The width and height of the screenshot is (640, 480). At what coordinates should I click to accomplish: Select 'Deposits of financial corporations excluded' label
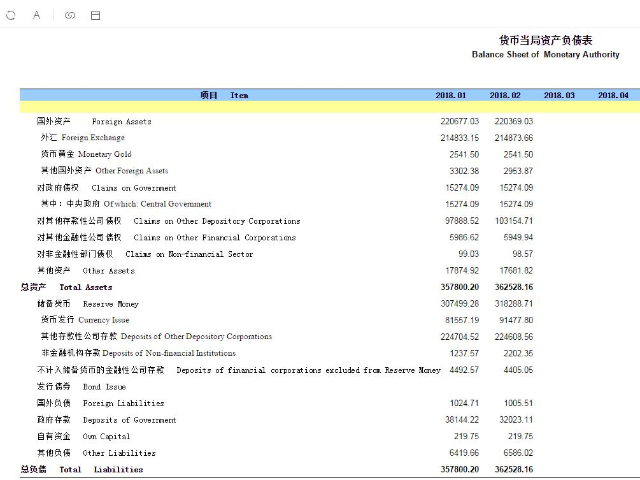[309, 370]
